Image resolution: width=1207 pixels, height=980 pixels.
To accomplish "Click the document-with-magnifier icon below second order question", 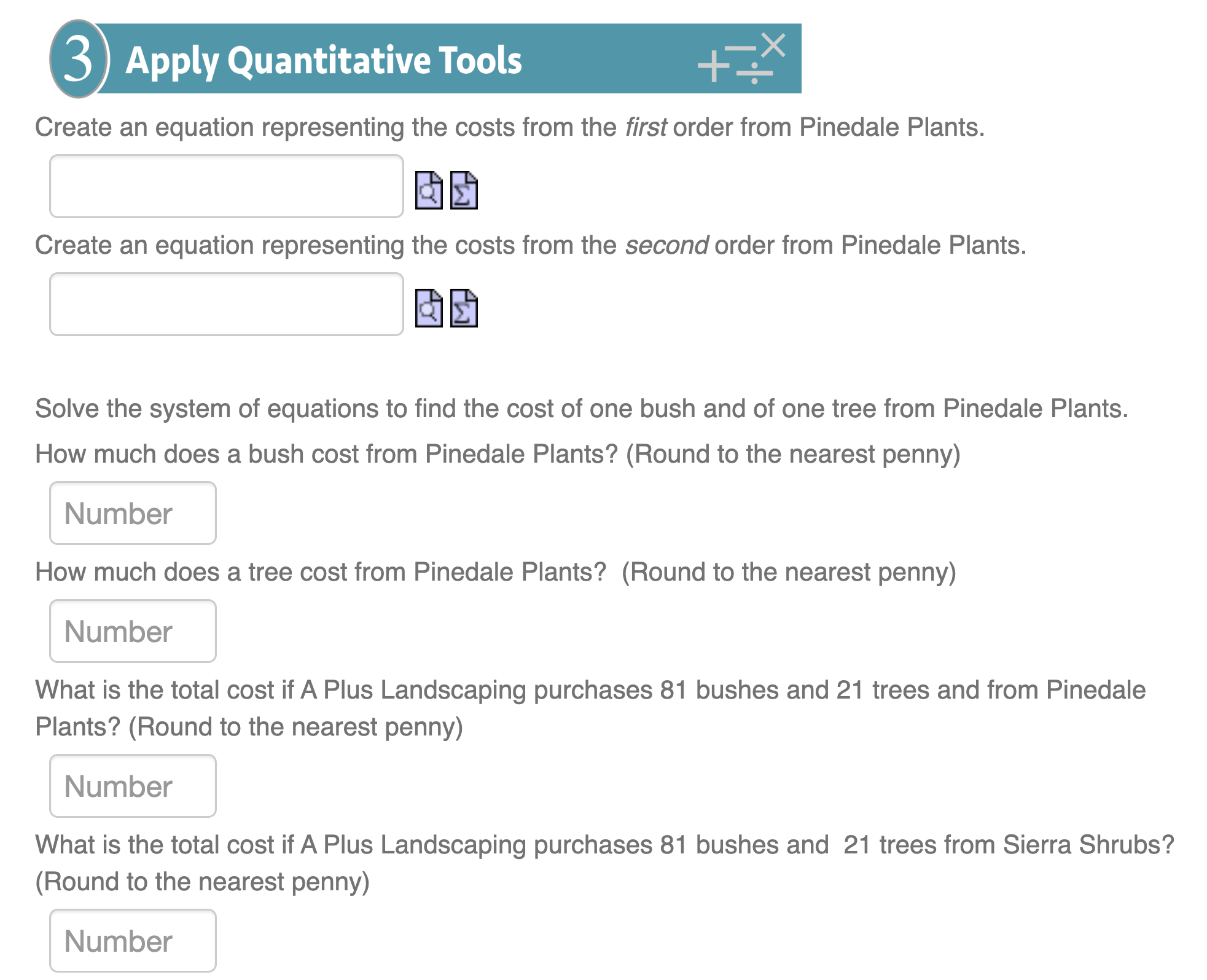I will point(430,309).
